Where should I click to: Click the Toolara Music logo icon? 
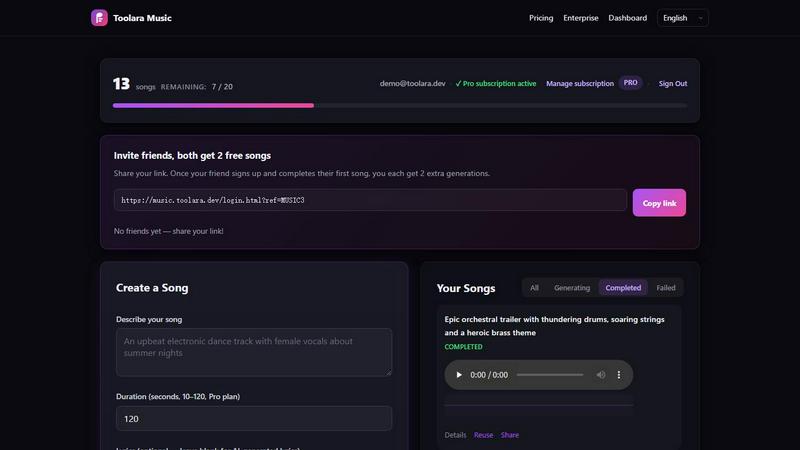tap(99, 18)
